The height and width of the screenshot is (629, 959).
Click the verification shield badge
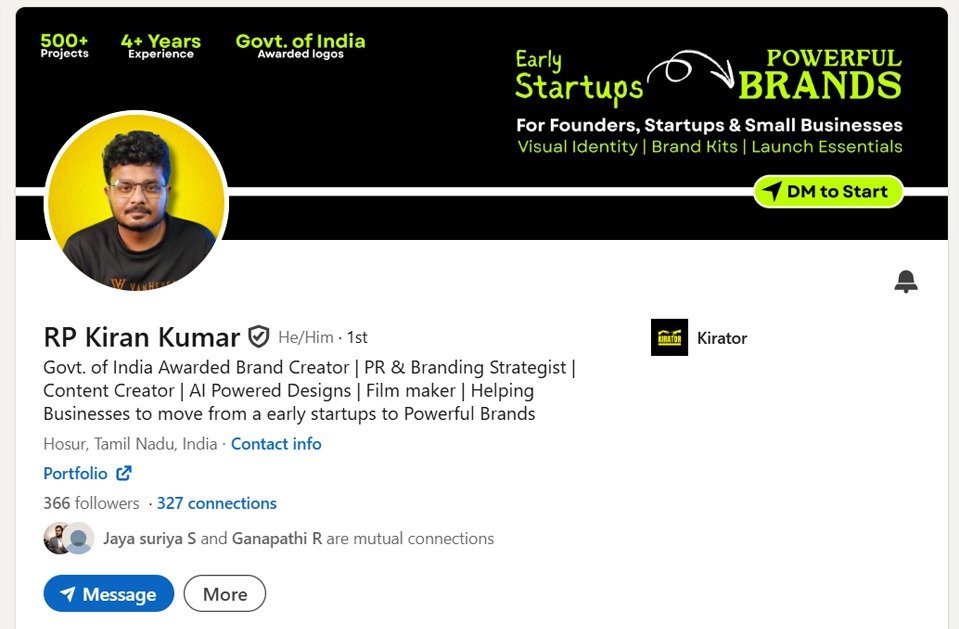click(x=259, y=336)
